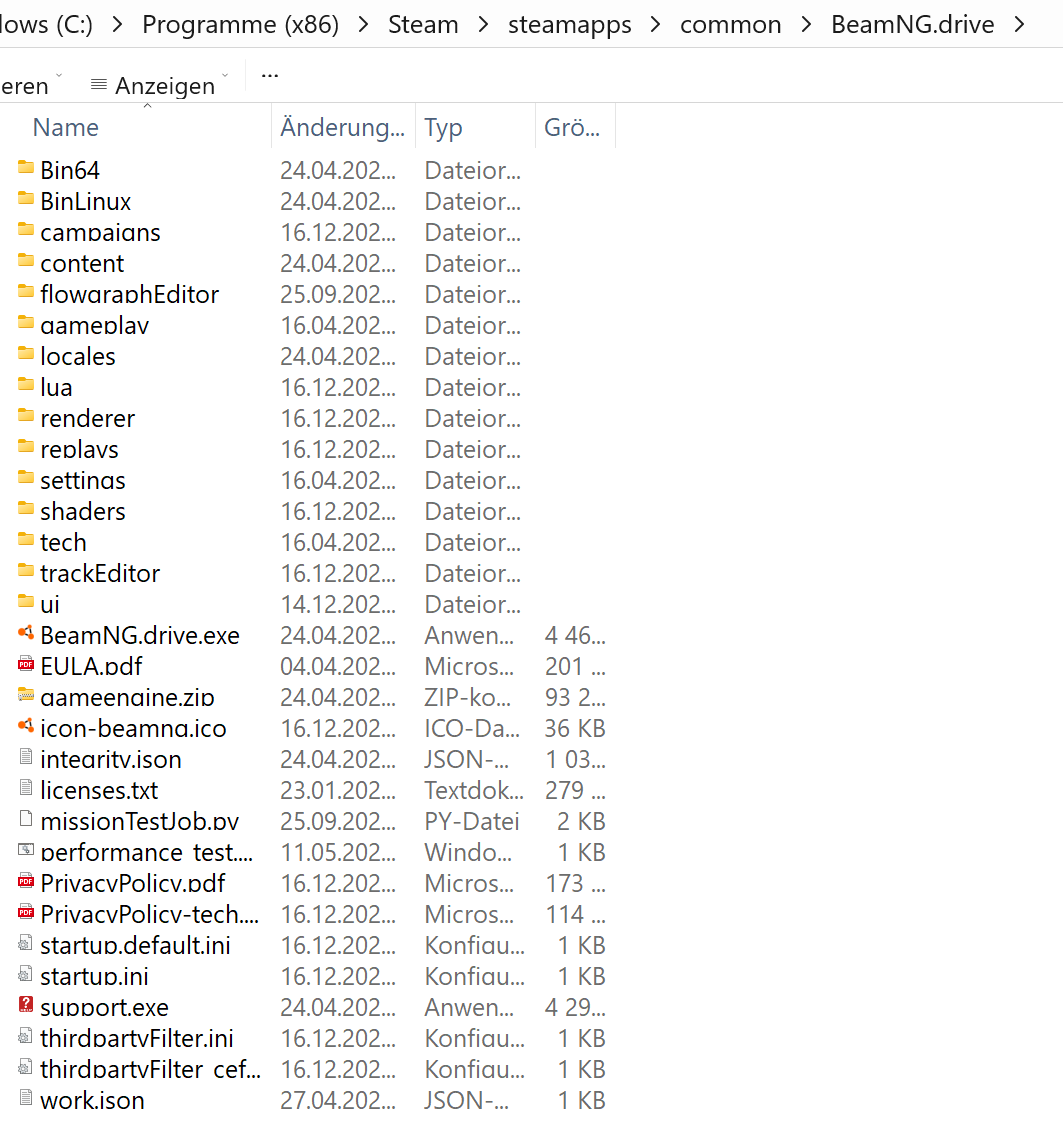Click the missionTestJob.py blank file icon
Viewport: 1063px width, 1124px height.
(26, 818)
